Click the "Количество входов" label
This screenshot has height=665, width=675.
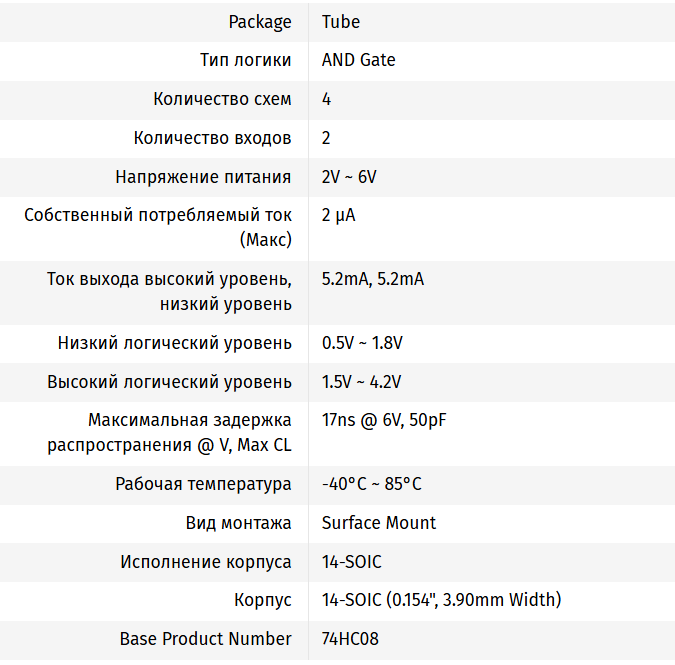click(212, 138)
